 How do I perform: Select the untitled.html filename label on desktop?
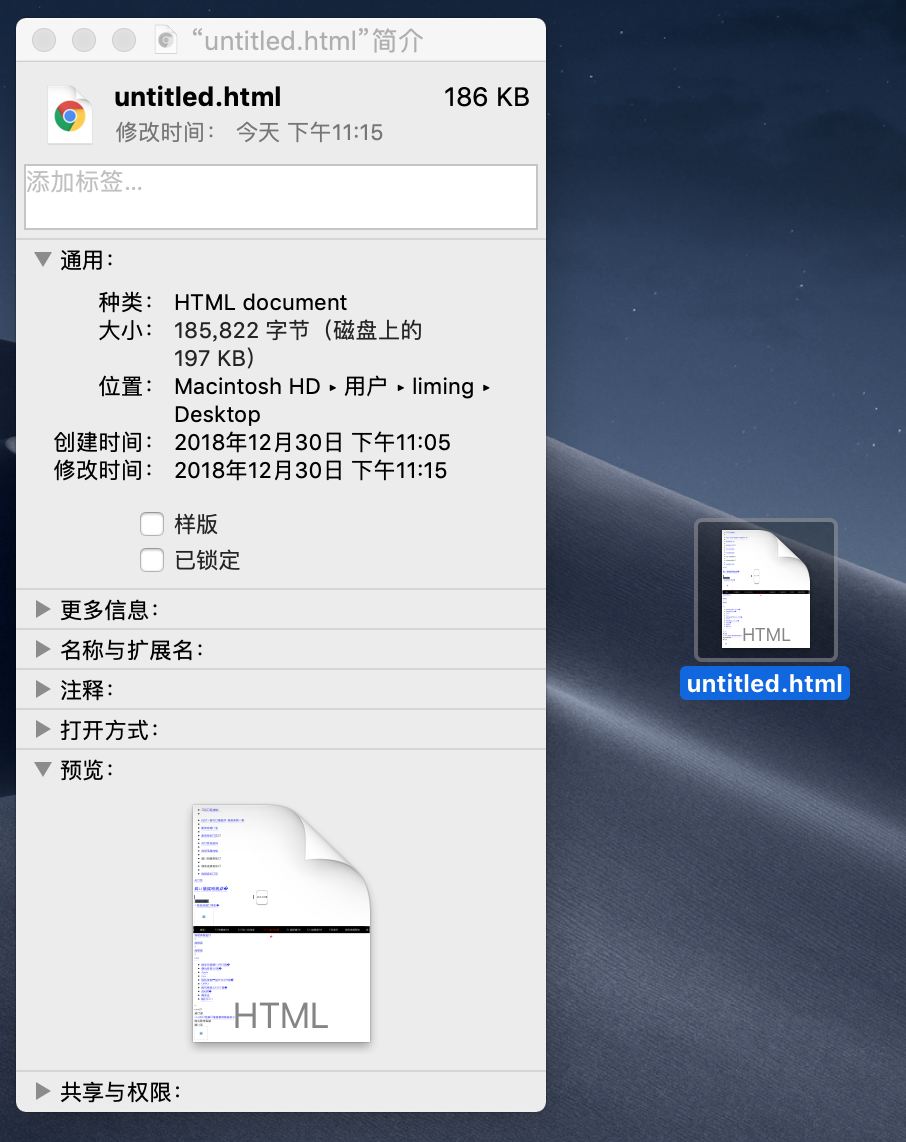[x=765, y=683]
